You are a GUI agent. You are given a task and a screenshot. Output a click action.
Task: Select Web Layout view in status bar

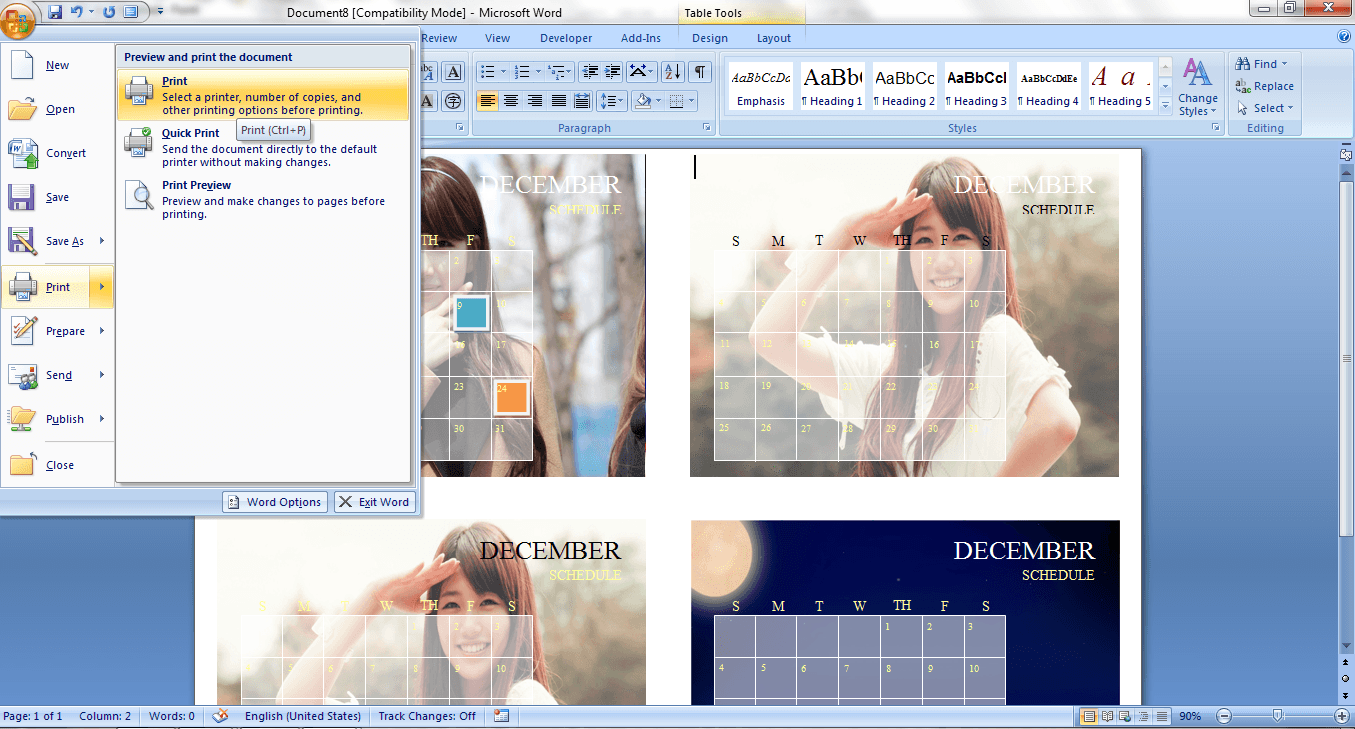[1123, 716]
